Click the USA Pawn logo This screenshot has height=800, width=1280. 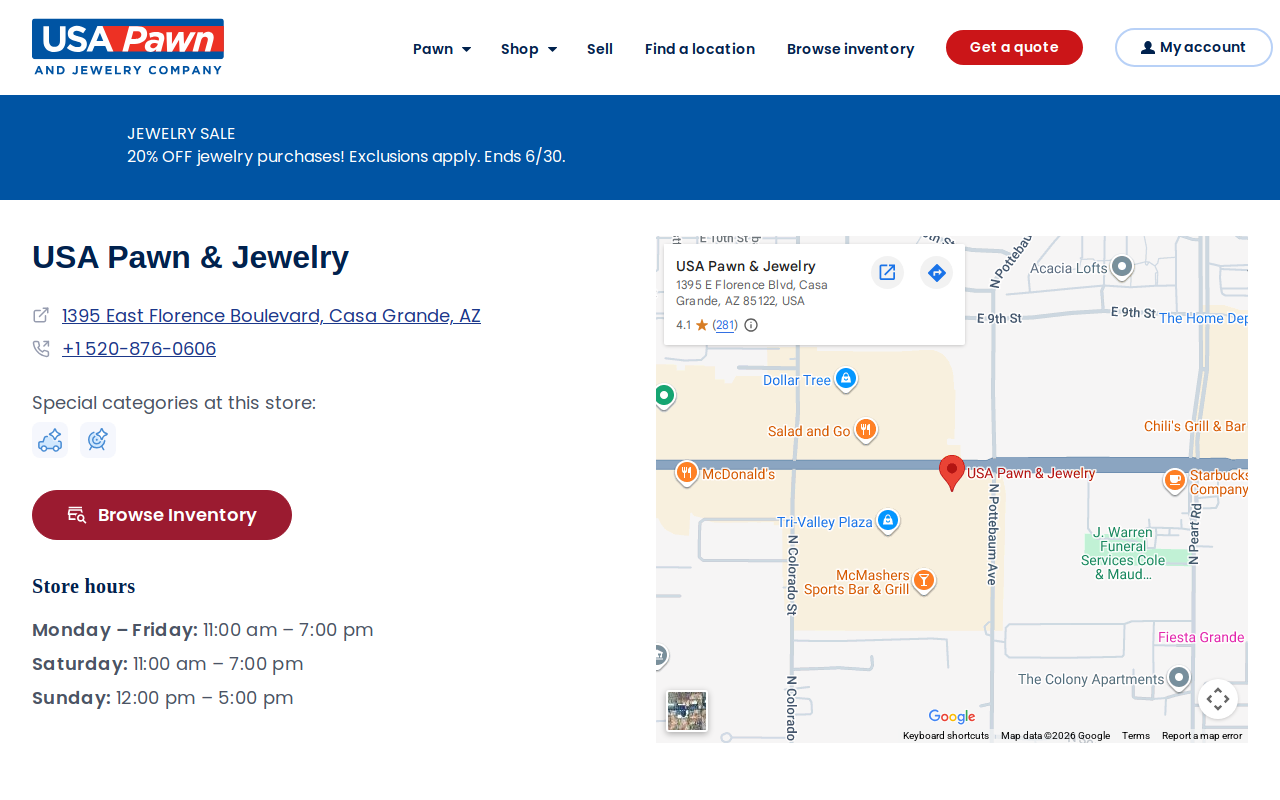coord(128,47)
